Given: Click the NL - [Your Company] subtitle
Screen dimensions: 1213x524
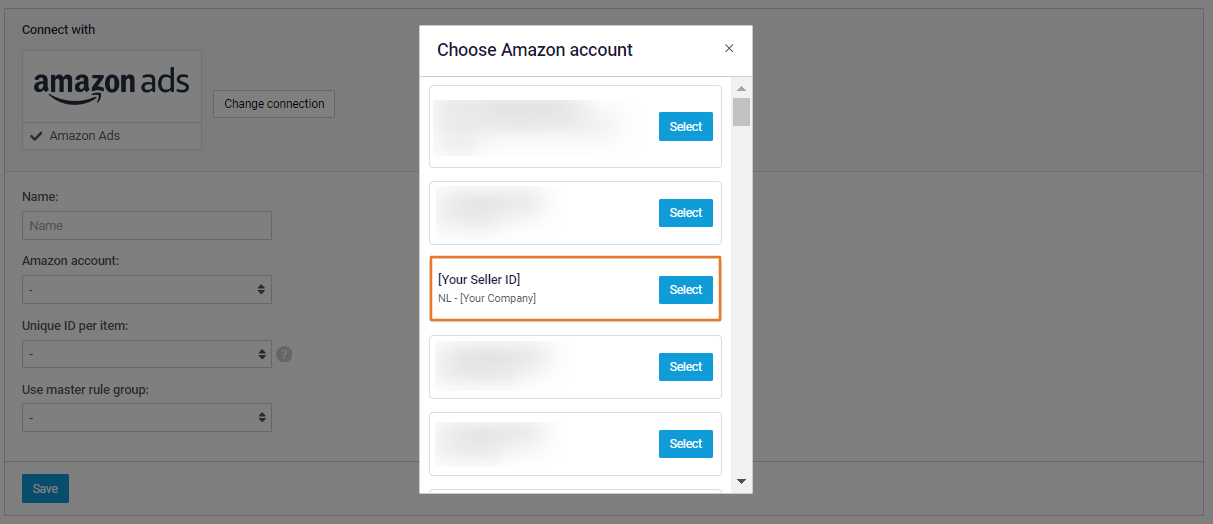Looking at the screenshot, I should tap(487, 298).
